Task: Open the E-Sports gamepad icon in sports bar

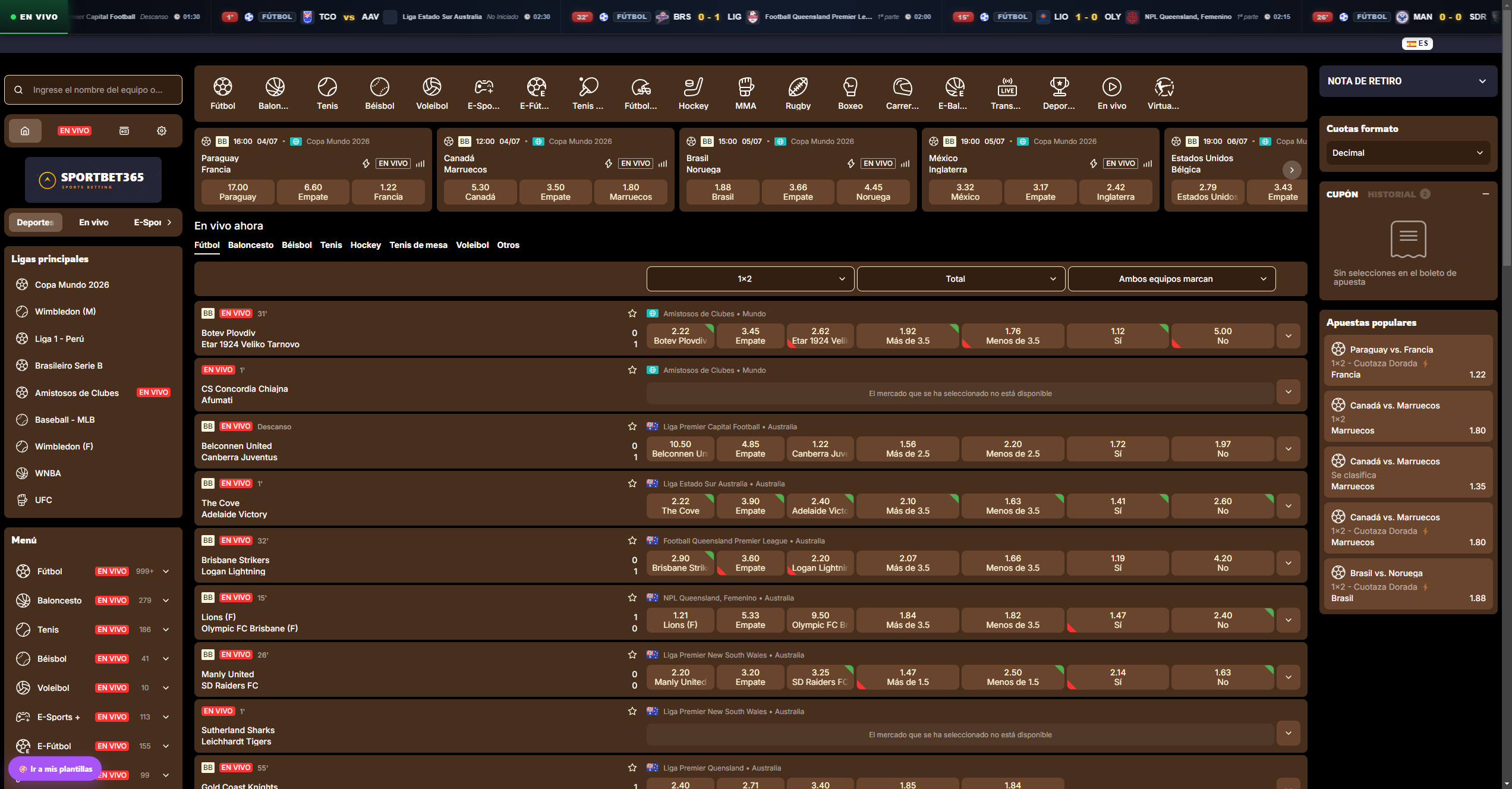Action: click(484, 87)
